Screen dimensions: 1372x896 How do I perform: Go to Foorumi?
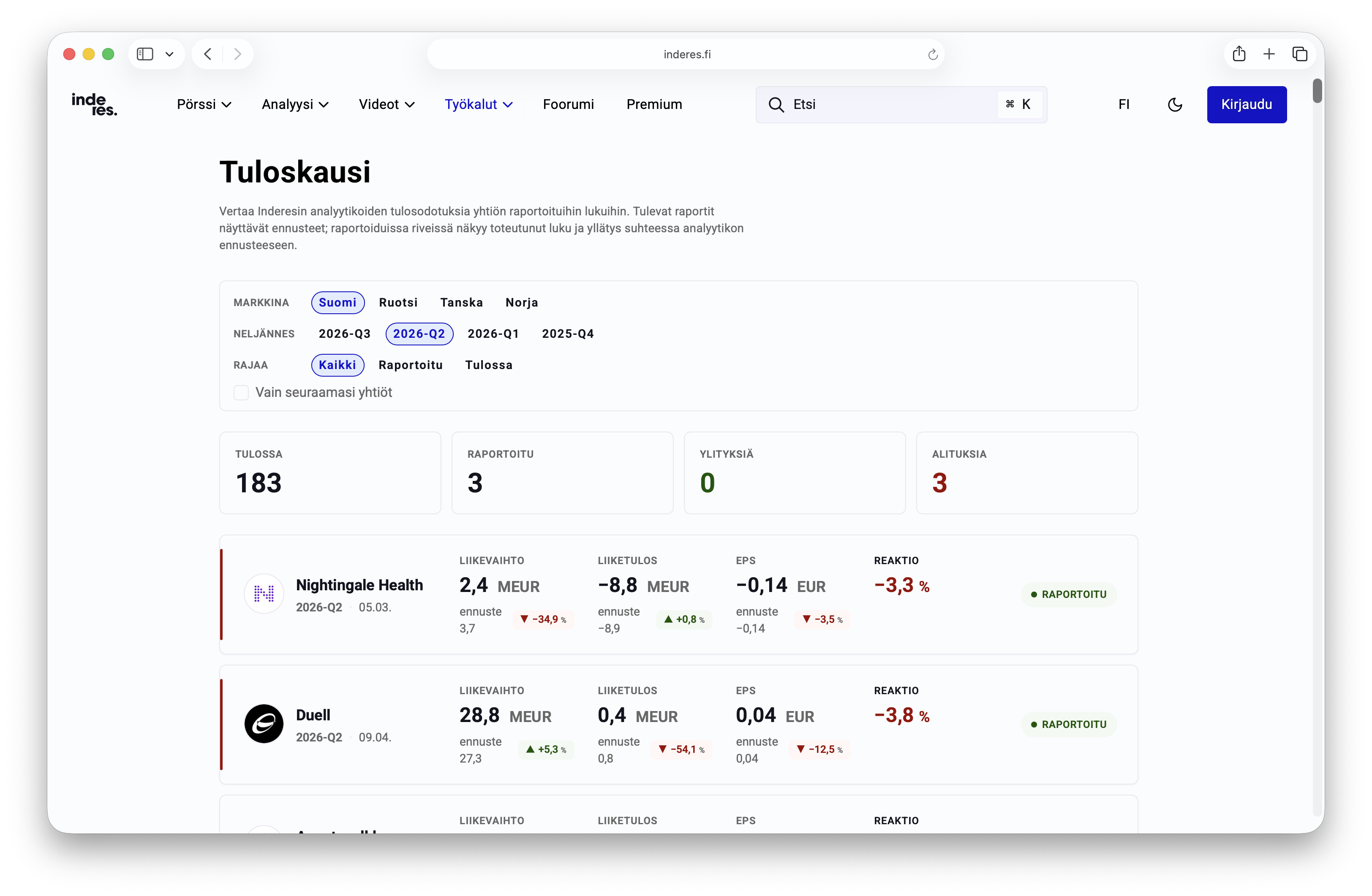(x=569, y=104)
